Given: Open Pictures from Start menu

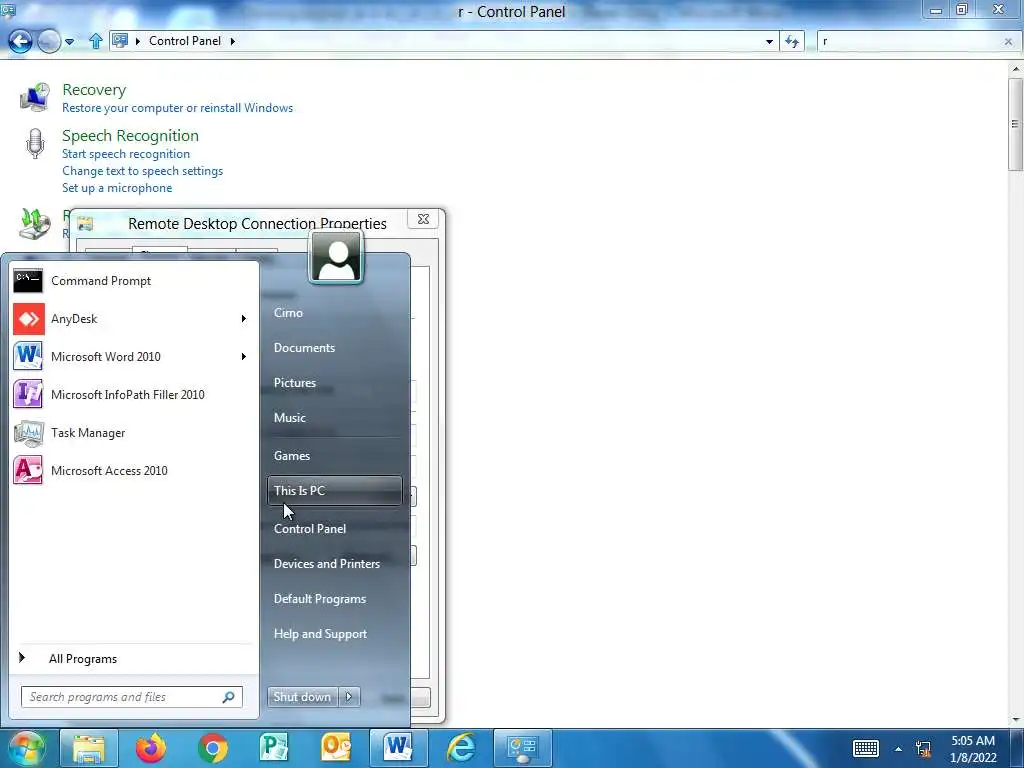Looking at the screenshot, I should (x=295, y=383).
